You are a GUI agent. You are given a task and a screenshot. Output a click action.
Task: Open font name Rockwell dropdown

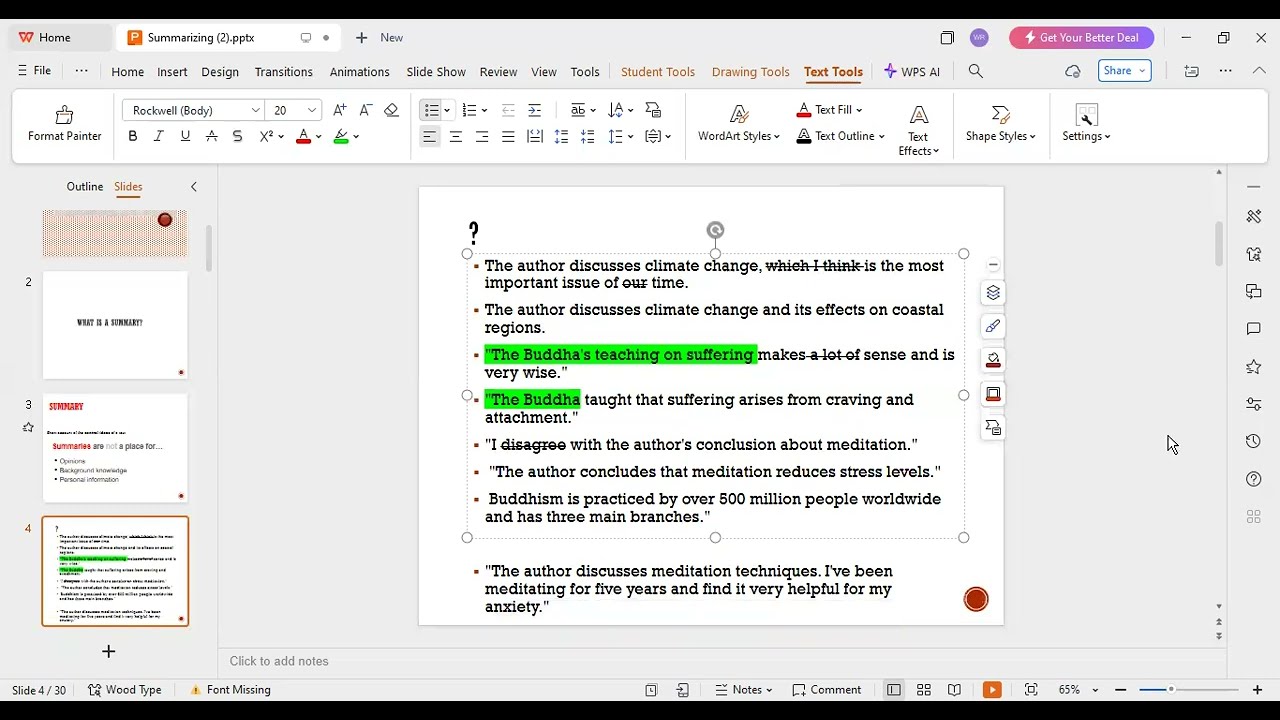(x=255, y=110)
